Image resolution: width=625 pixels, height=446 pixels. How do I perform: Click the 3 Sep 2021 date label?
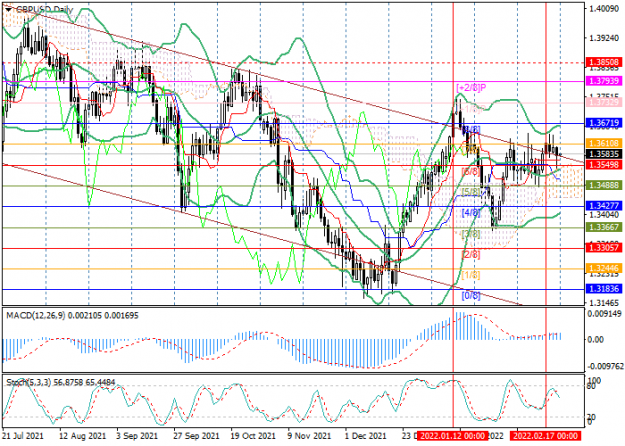pos(136,436)
